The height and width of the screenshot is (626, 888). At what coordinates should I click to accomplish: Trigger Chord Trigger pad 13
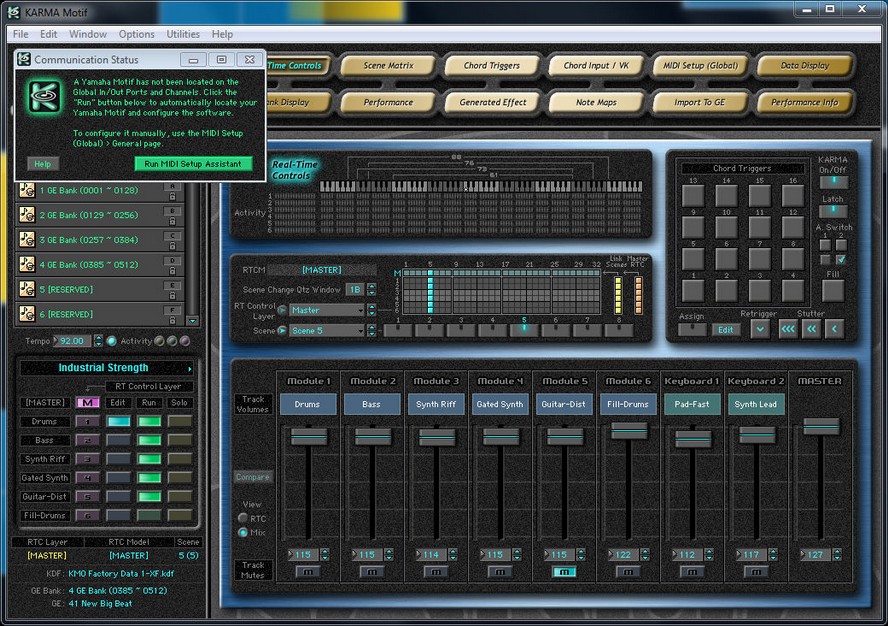tap(693, 196)
